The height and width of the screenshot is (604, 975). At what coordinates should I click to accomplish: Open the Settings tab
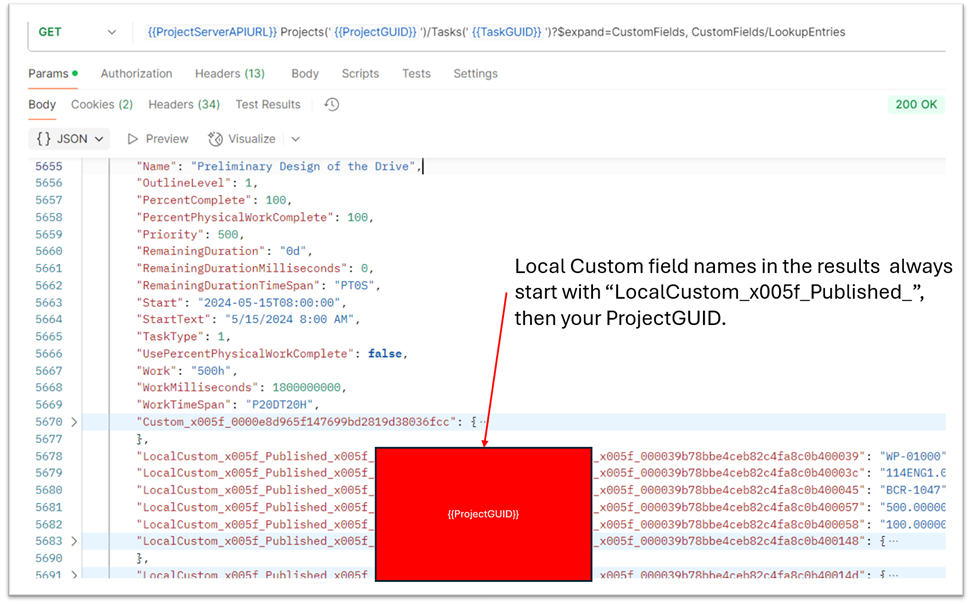(475, 73)
